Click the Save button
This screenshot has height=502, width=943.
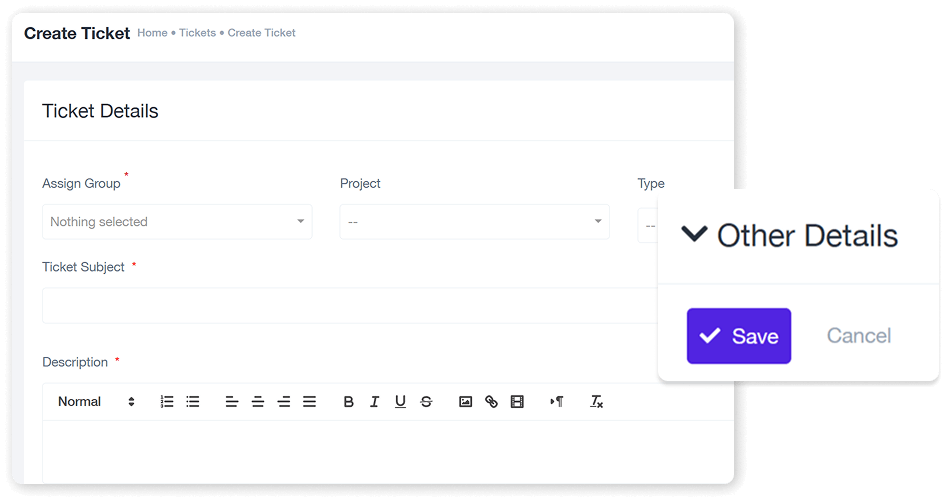click(x=739, y=336)
